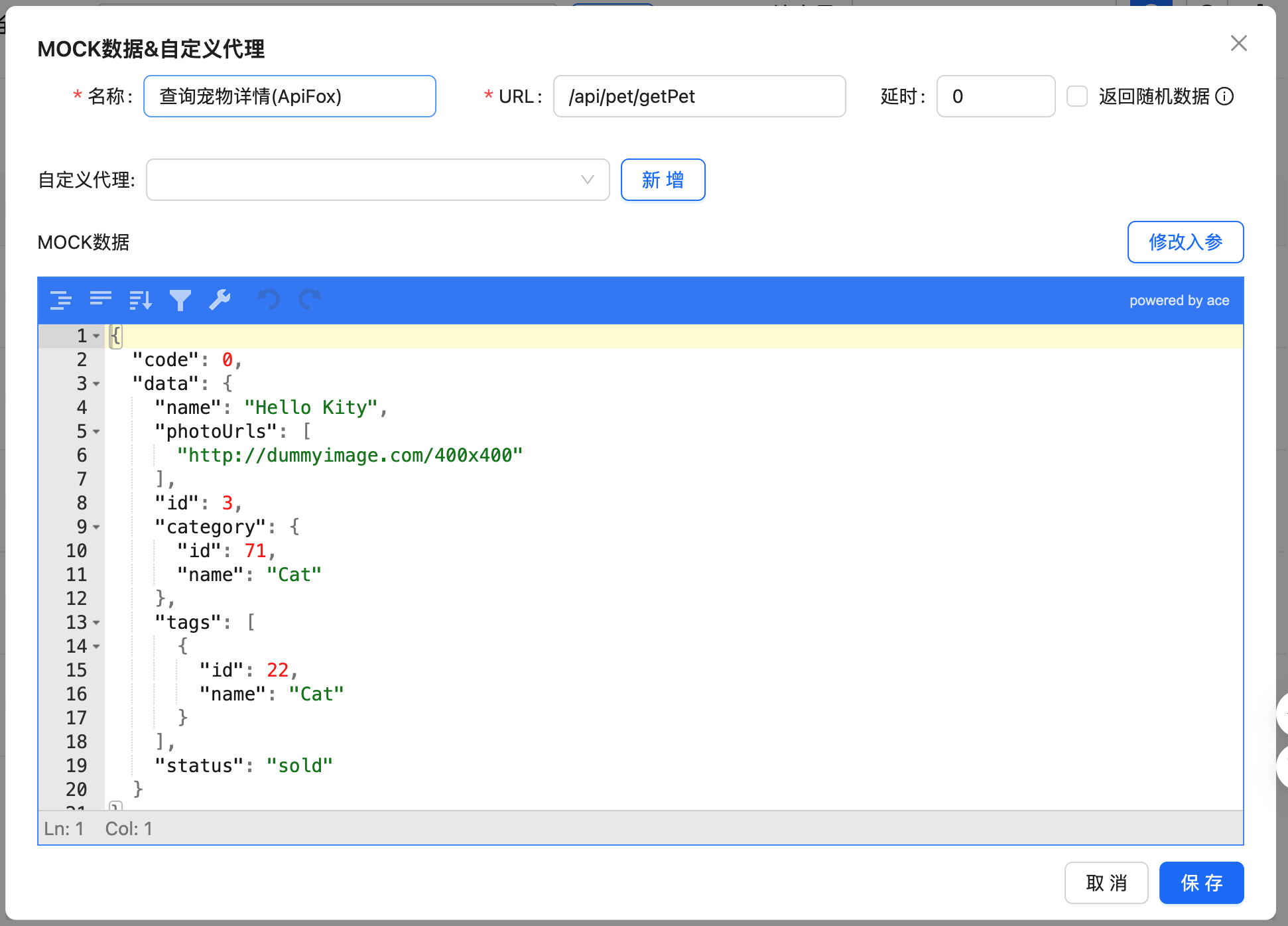Click the info icon beside 返回随机数据
This screenshot has height=926, width=1288.
tap(1224, 96)
